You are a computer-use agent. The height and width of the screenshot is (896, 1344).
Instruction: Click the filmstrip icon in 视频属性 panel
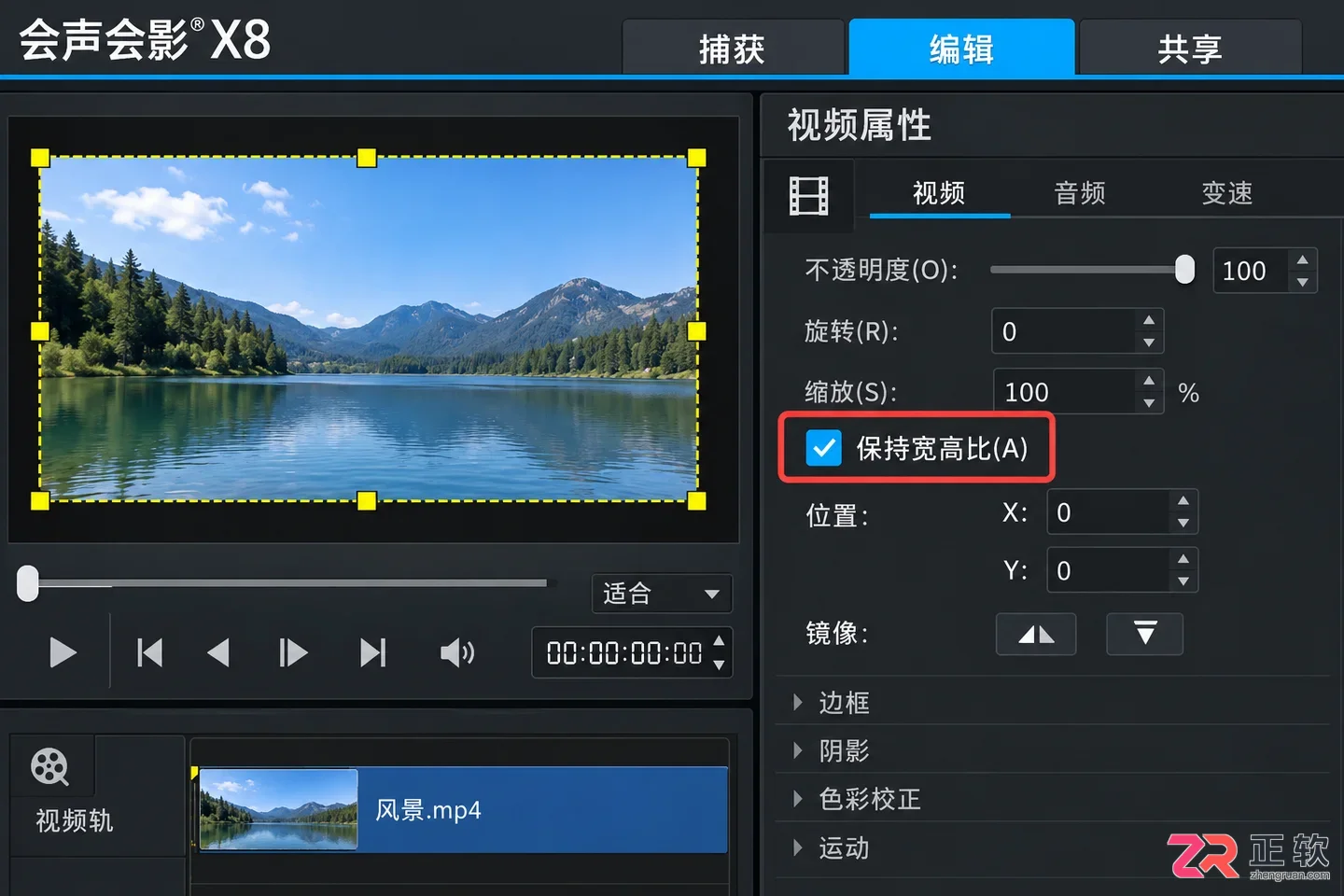point(808,196)
